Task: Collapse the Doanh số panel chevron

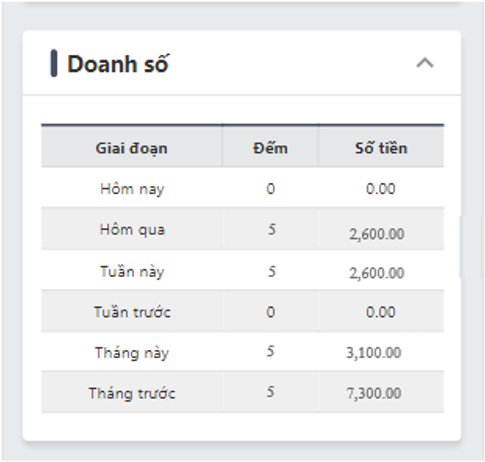Action: coord(425,63)
